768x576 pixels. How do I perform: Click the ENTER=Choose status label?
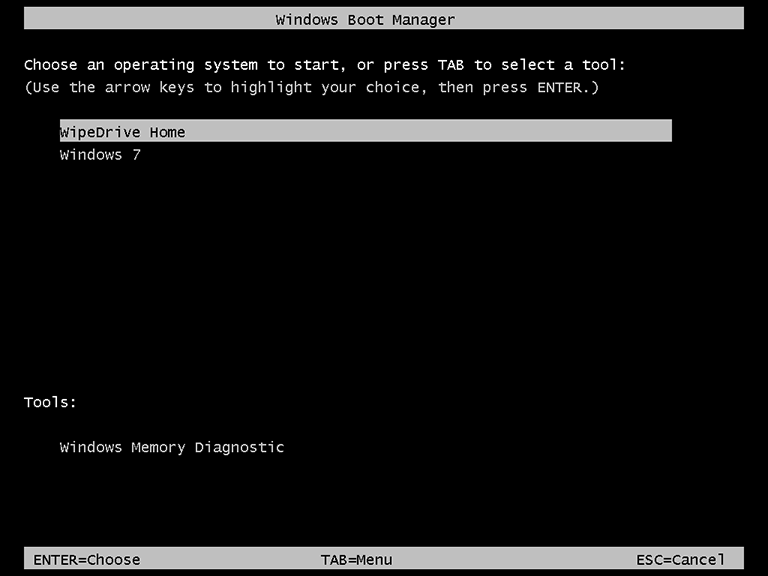tap(87, 559)
